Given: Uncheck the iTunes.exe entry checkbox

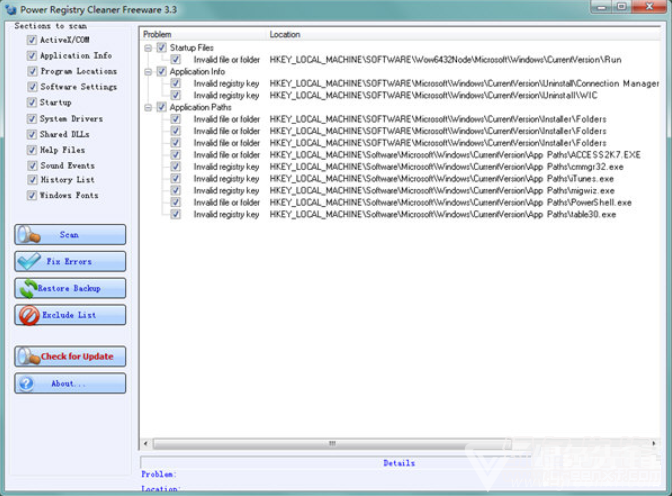Looking at the screenshot, I should tap(176, 178).
